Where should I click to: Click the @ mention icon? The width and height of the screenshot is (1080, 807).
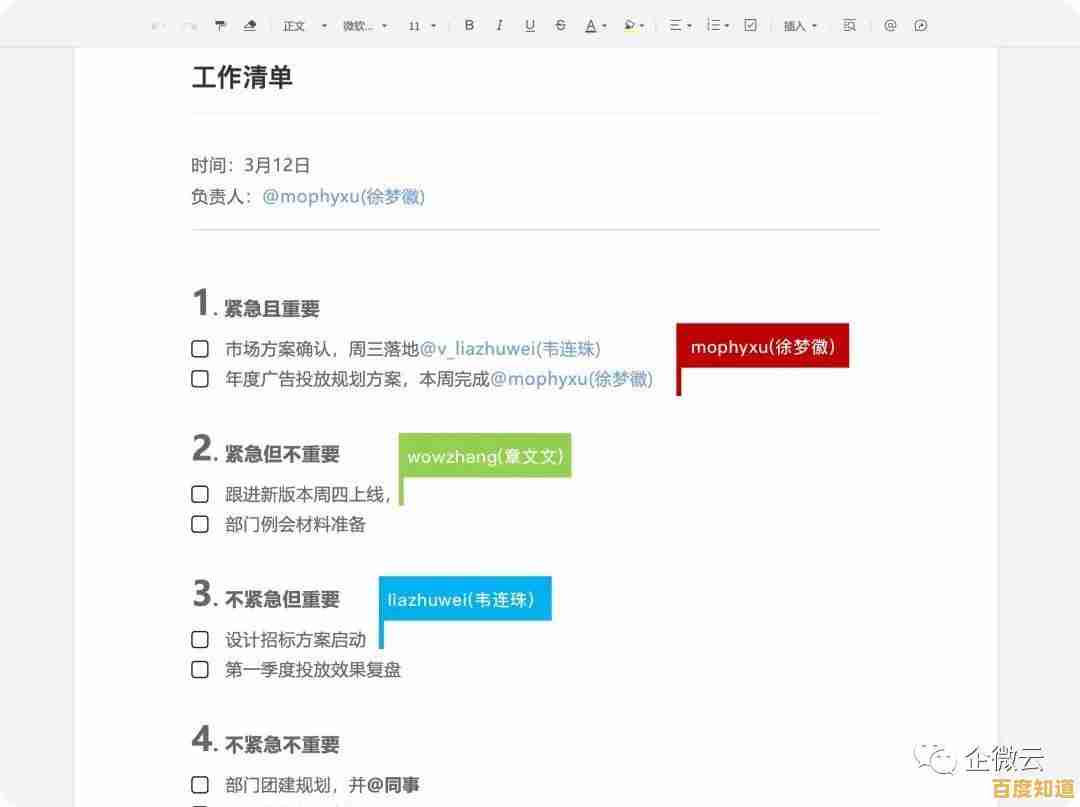click(x=890, y=25)
